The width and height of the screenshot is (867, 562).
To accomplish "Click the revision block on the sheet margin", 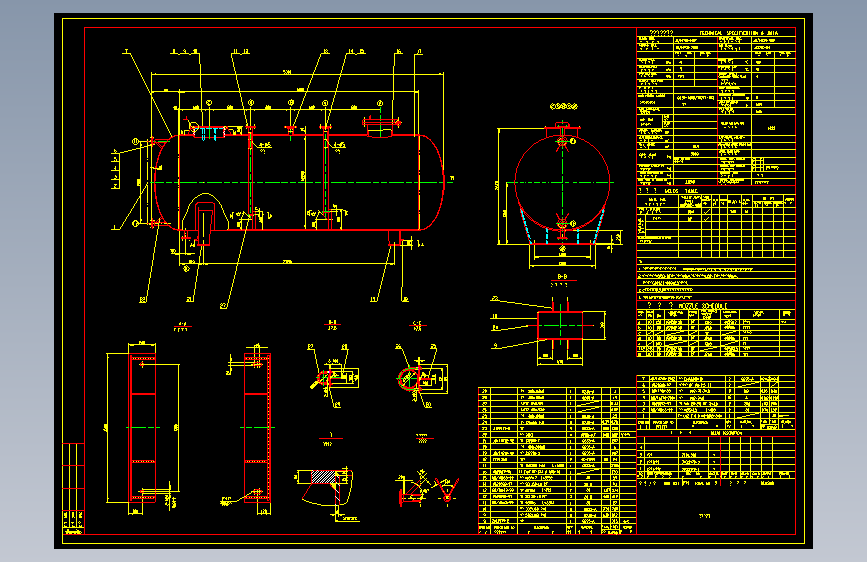I will (x=74, y=488).
